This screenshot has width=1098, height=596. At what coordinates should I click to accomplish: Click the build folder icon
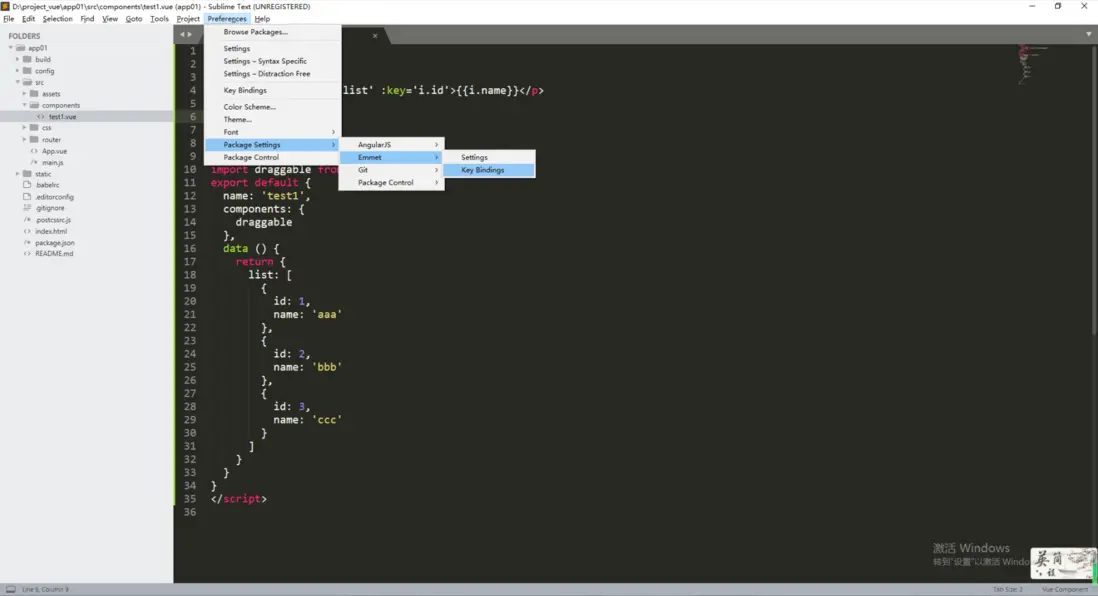coord(27,60)
